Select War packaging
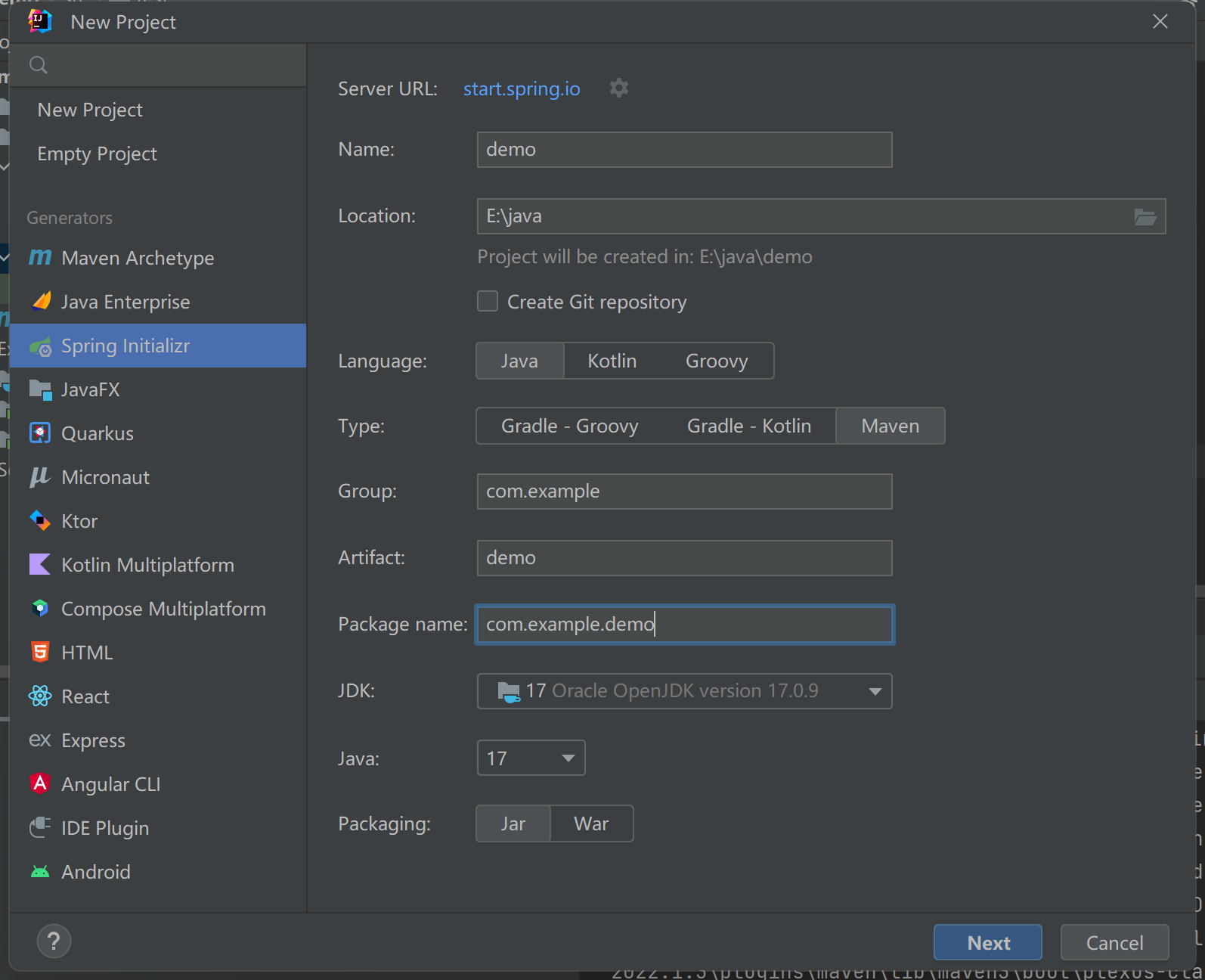The height and width of the screenshot is (980, 1205). tap(592, 823)
